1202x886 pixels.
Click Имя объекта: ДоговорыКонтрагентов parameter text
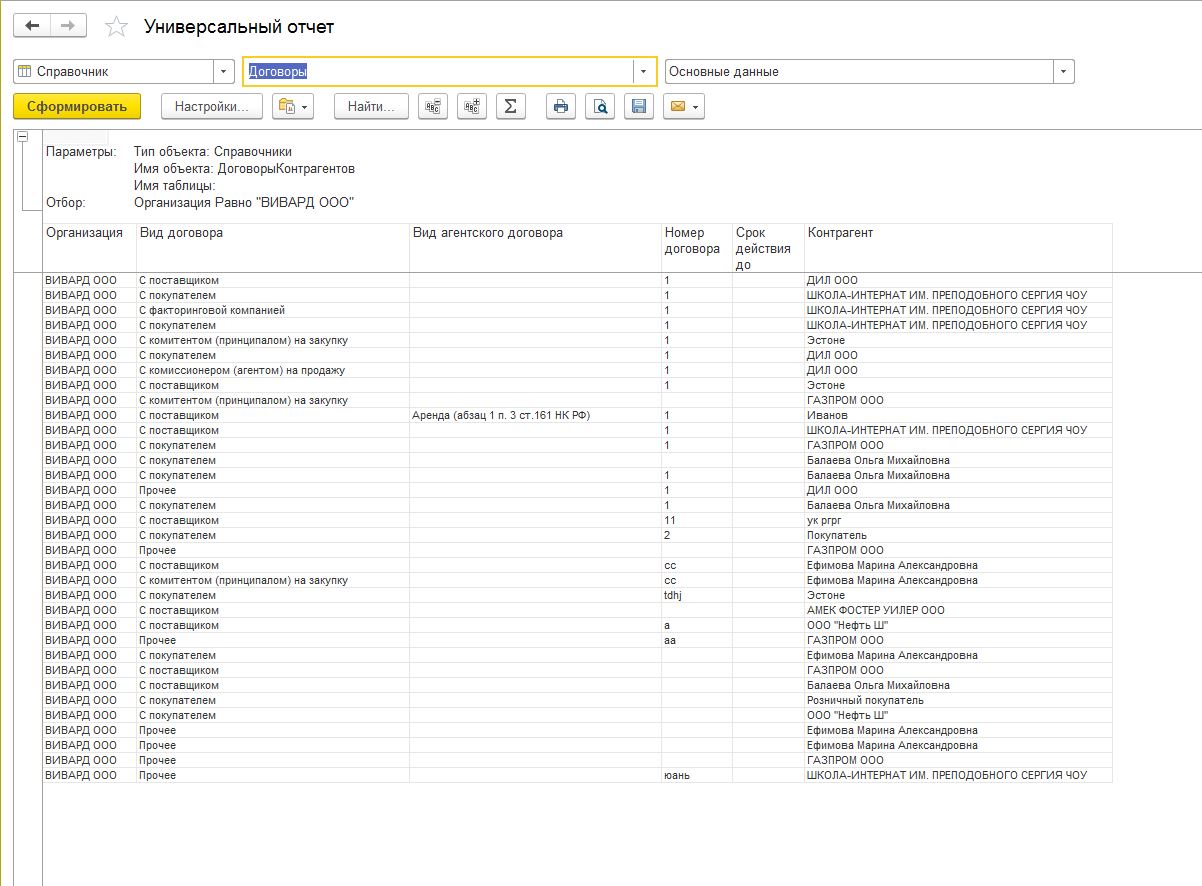tap(244, 168)
